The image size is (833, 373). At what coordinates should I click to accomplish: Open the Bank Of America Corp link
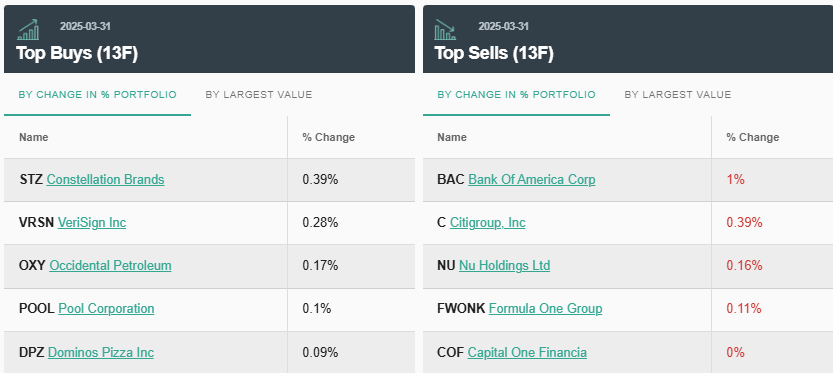532,180
